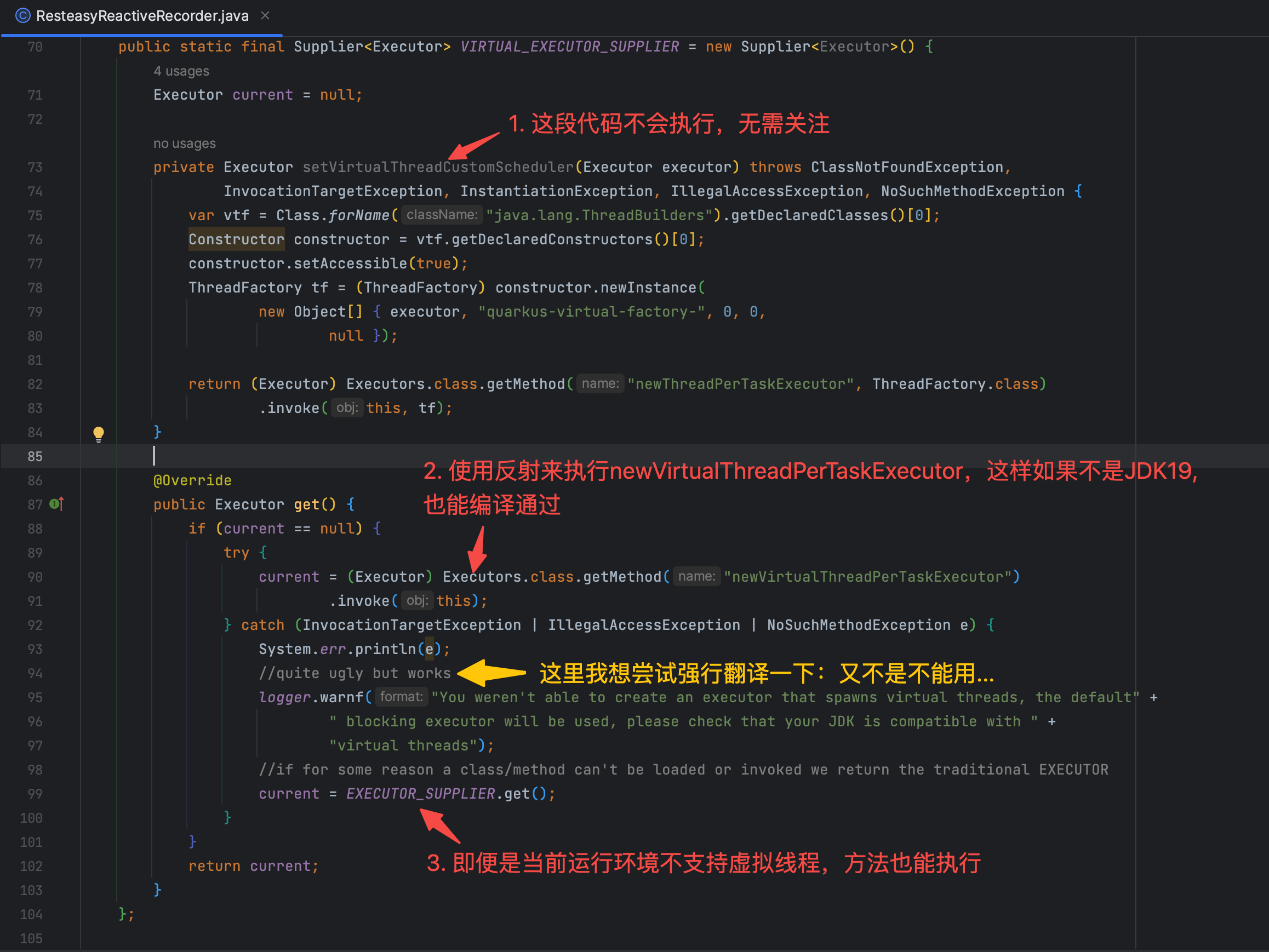The image size is (1269, 952).
Task: Click the @Override annotation
Action: [x=192, y=480]
